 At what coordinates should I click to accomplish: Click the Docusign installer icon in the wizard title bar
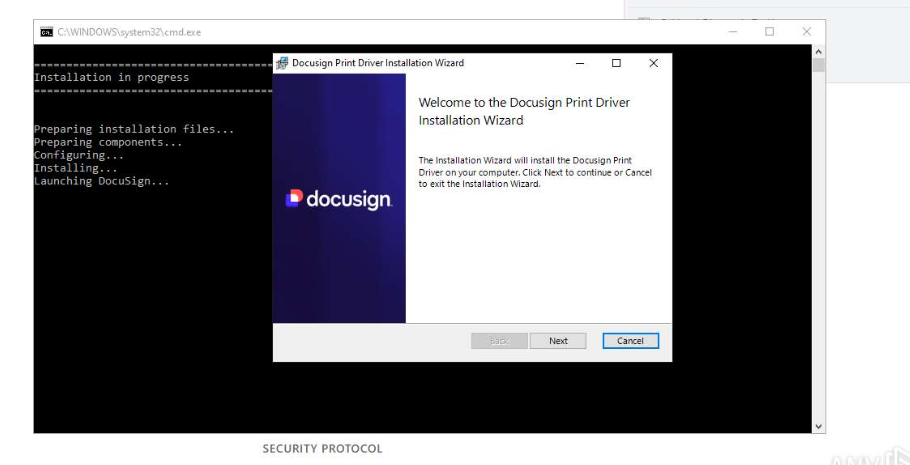coord(282,63)
